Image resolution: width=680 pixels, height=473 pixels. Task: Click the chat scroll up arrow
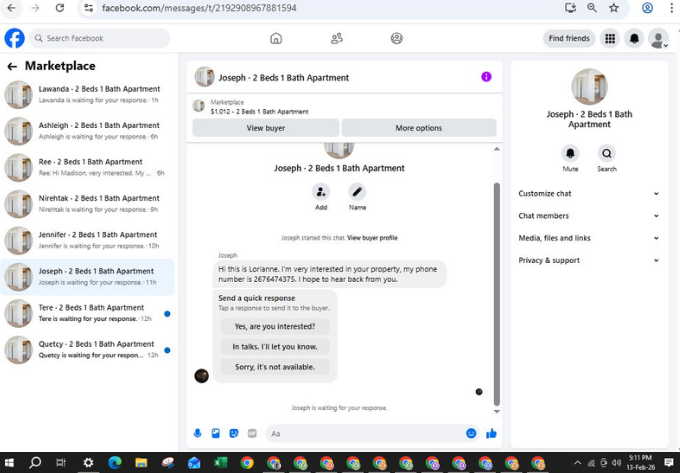pyautogui.click(x=497, y=149)
